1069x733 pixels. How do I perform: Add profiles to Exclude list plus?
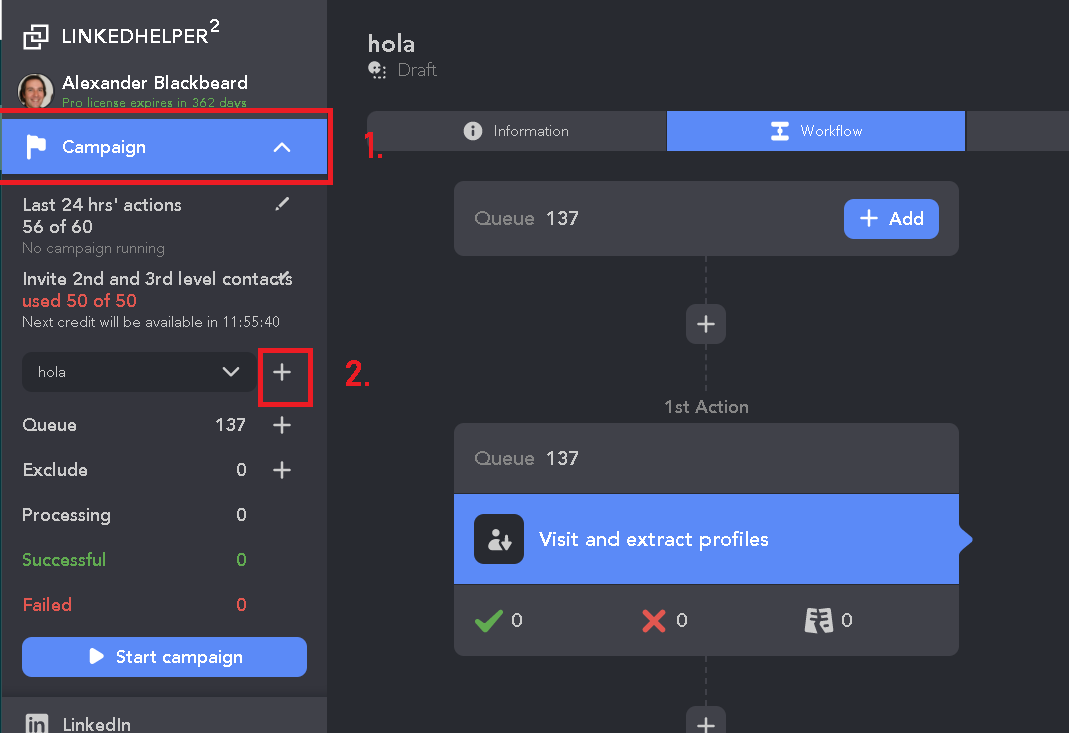pyautogui.click(x=282, y=470)
